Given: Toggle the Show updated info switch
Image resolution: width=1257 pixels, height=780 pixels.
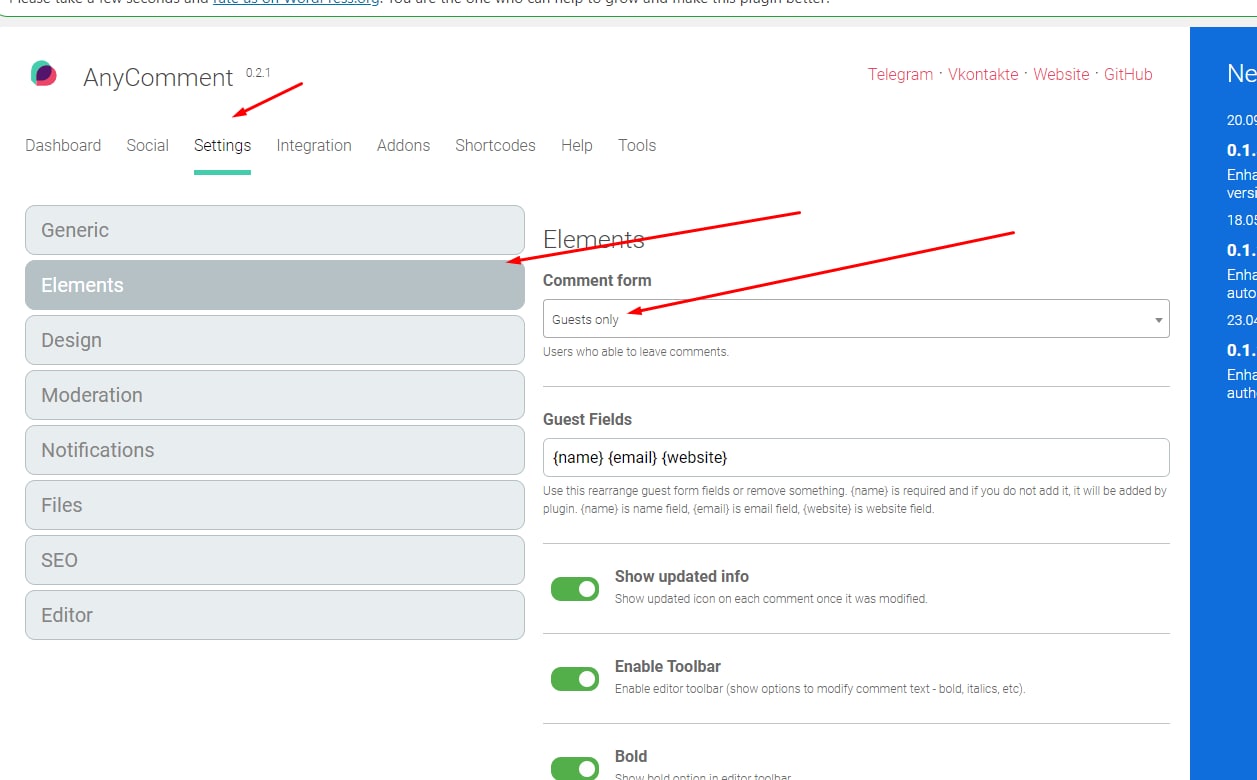Looking at the screenshot, I should point(575,588).
